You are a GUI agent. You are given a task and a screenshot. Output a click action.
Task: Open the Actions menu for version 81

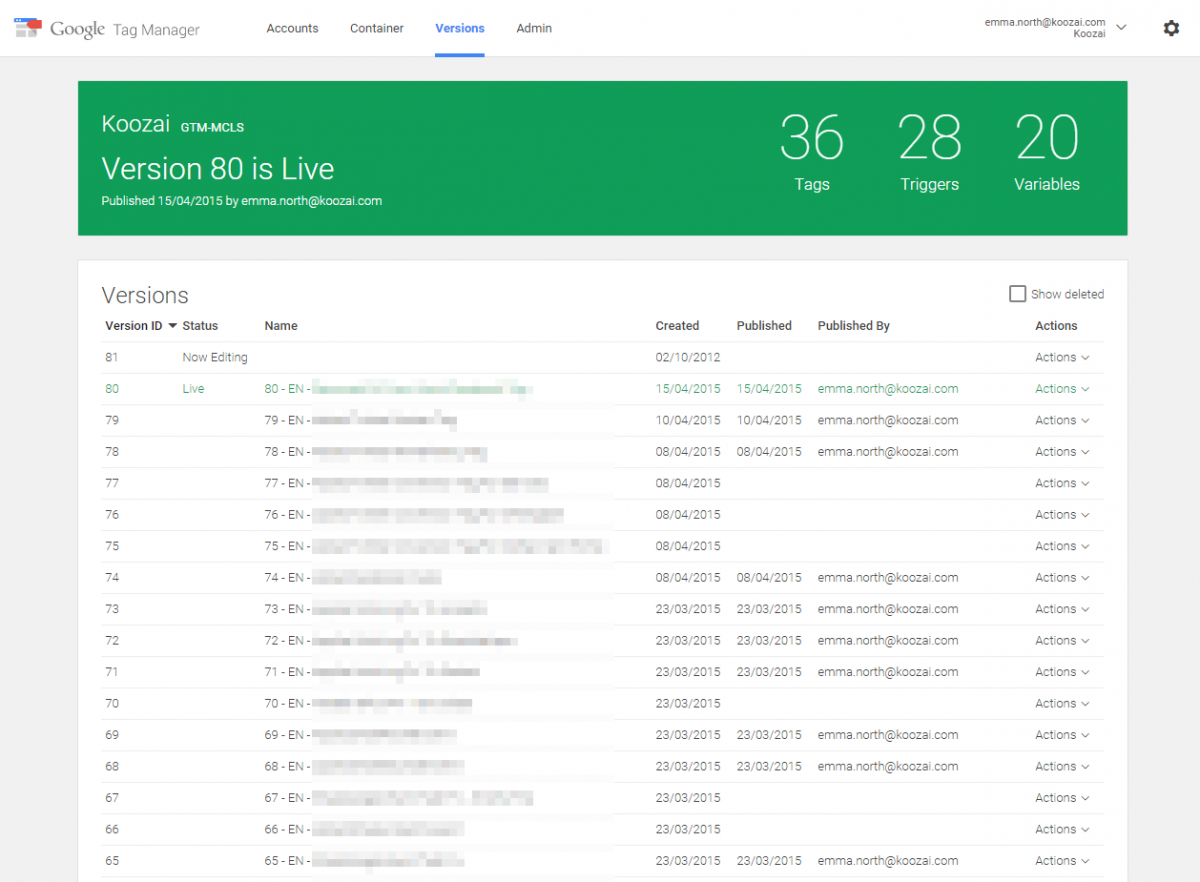coord(1063,357)
